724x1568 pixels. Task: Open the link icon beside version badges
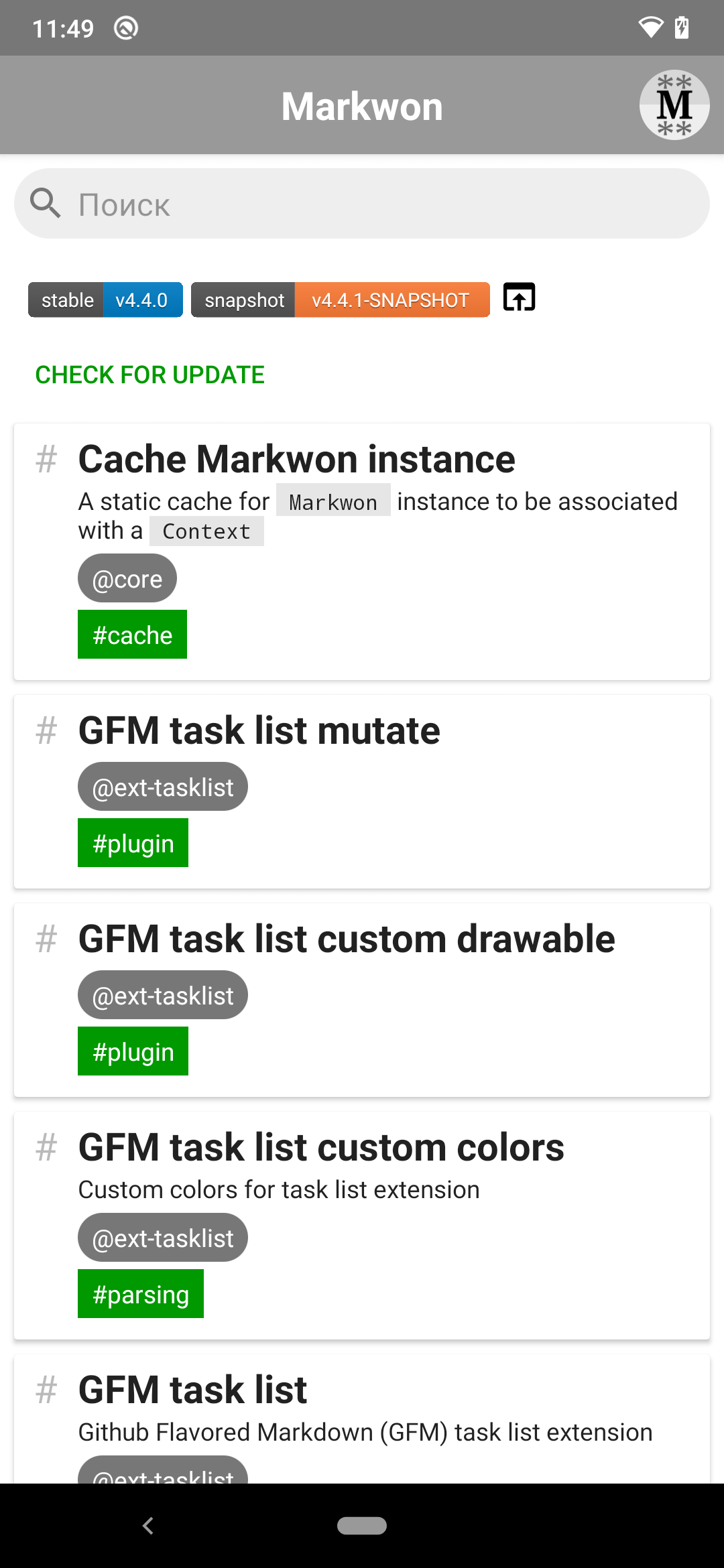pyautogui.click(x=520, y=298)
